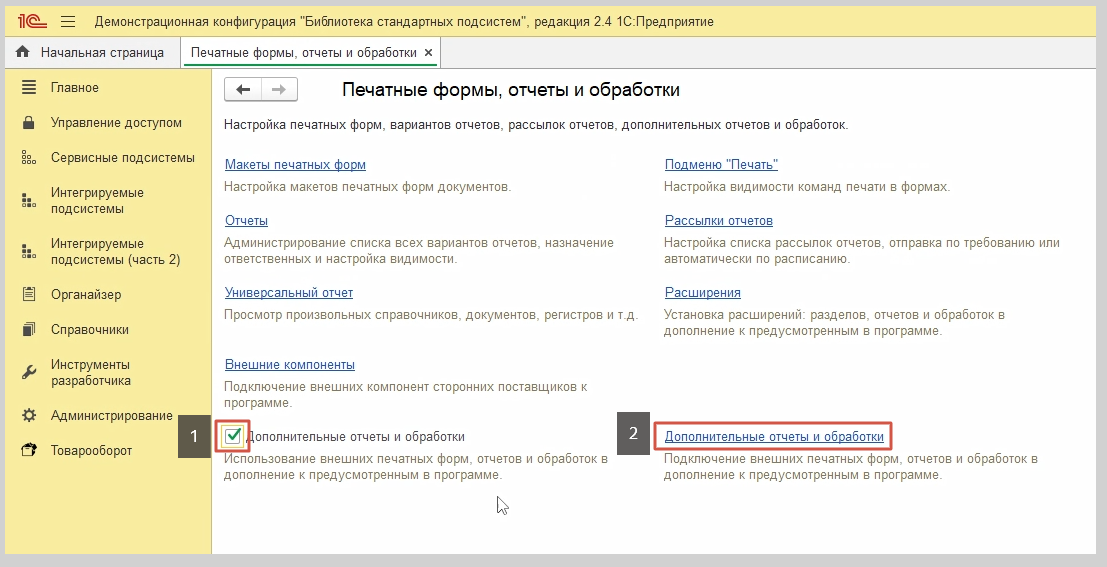Go back with the left arrow button
The width and height of the screenshot is (1107, 567).
pyautogui.click(x=243, y=90)
